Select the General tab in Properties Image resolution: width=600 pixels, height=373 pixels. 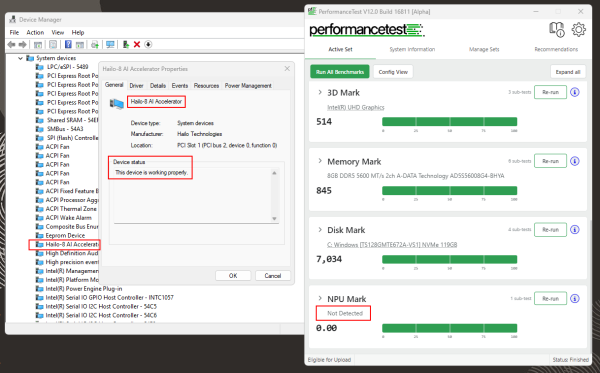[114, 85]
